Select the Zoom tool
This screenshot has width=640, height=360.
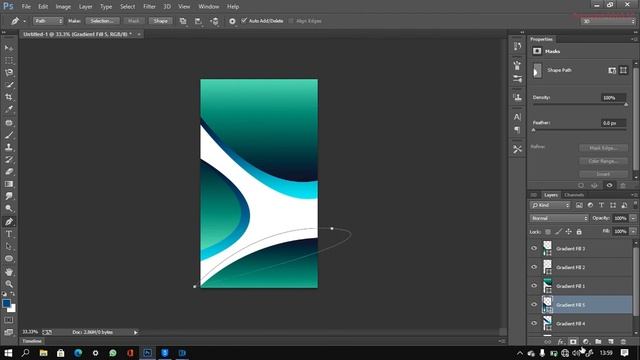9,284
